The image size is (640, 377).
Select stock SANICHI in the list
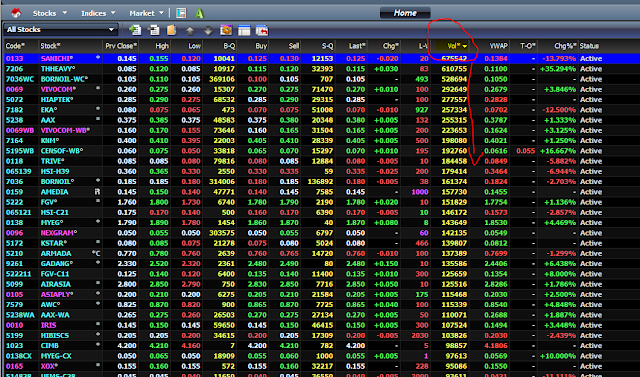(56, 58)
